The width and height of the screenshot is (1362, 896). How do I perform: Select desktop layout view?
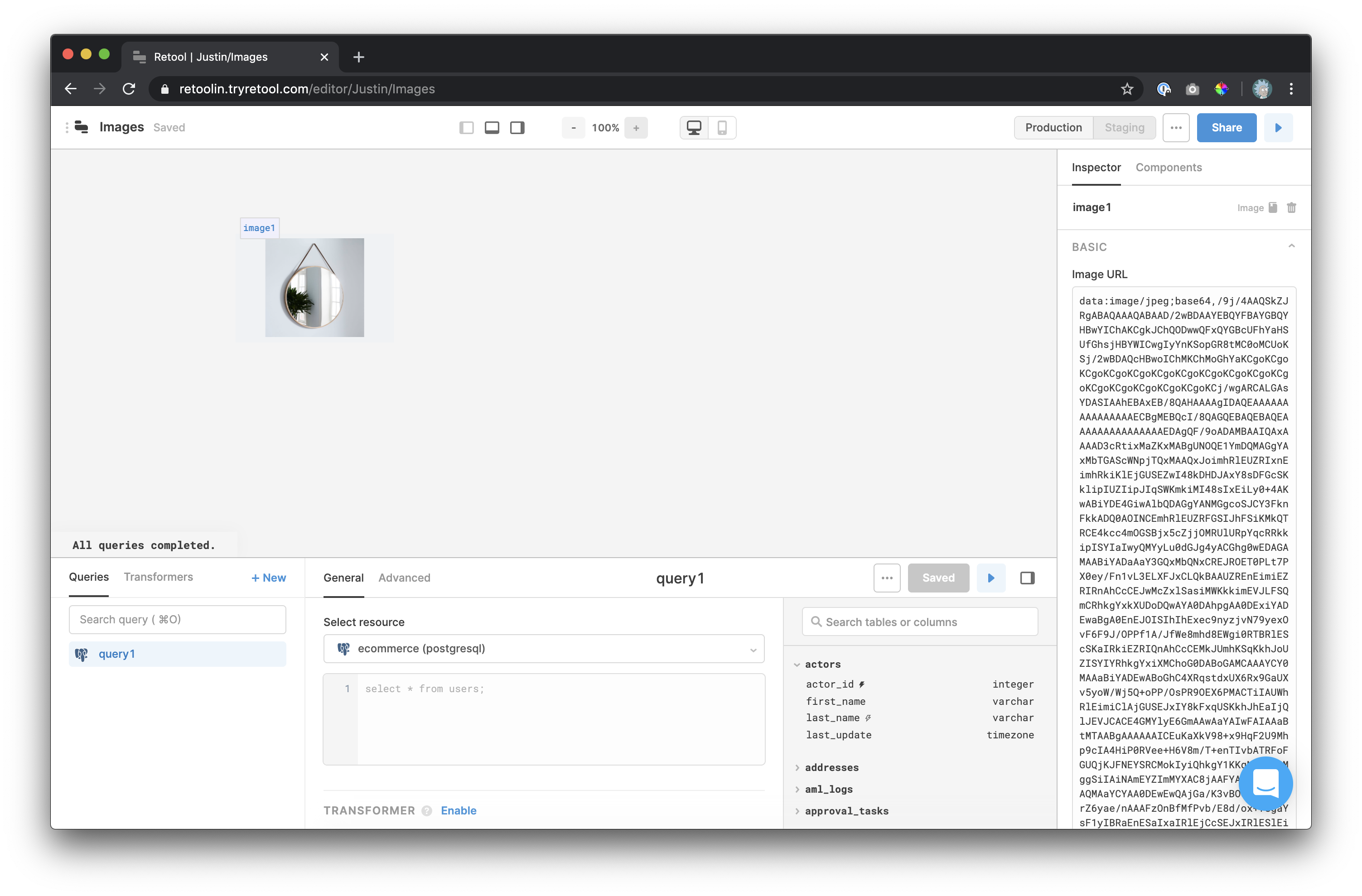694,128
